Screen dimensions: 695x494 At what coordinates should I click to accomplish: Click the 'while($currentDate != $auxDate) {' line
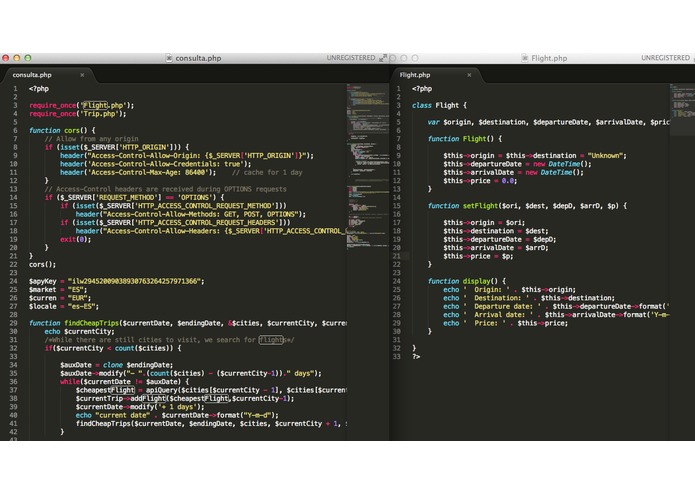(x=125, y=382)
